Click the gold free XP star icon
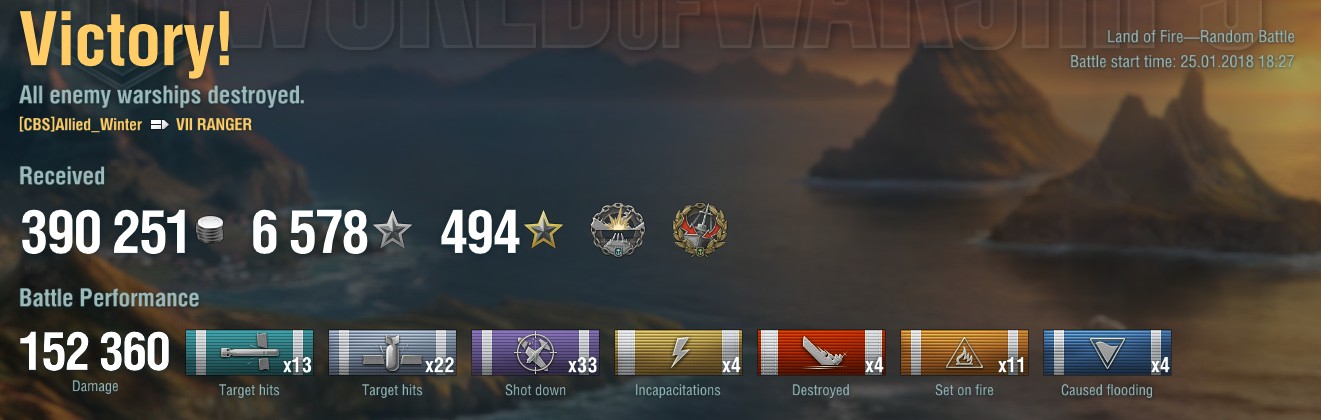Screen dimensions: 1321x420 point(544,233)
